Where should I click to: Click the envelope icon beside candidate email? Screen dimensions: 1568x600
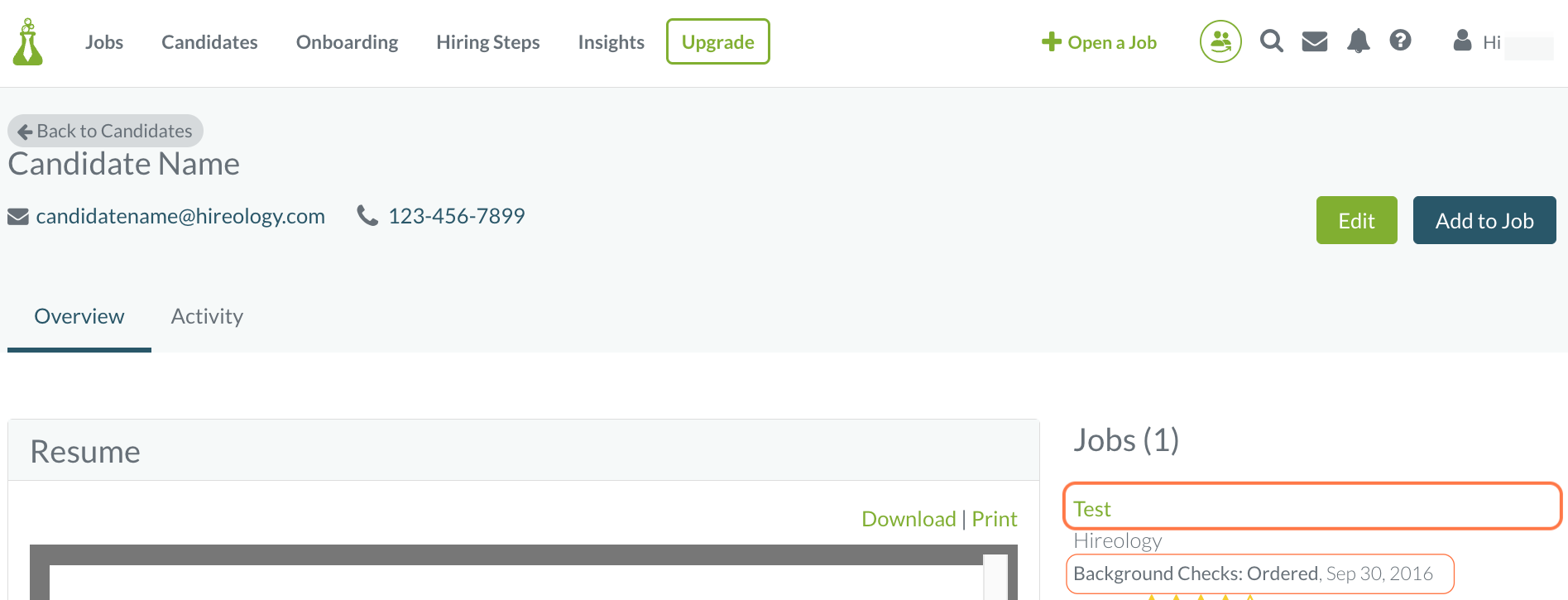[18, 217]
